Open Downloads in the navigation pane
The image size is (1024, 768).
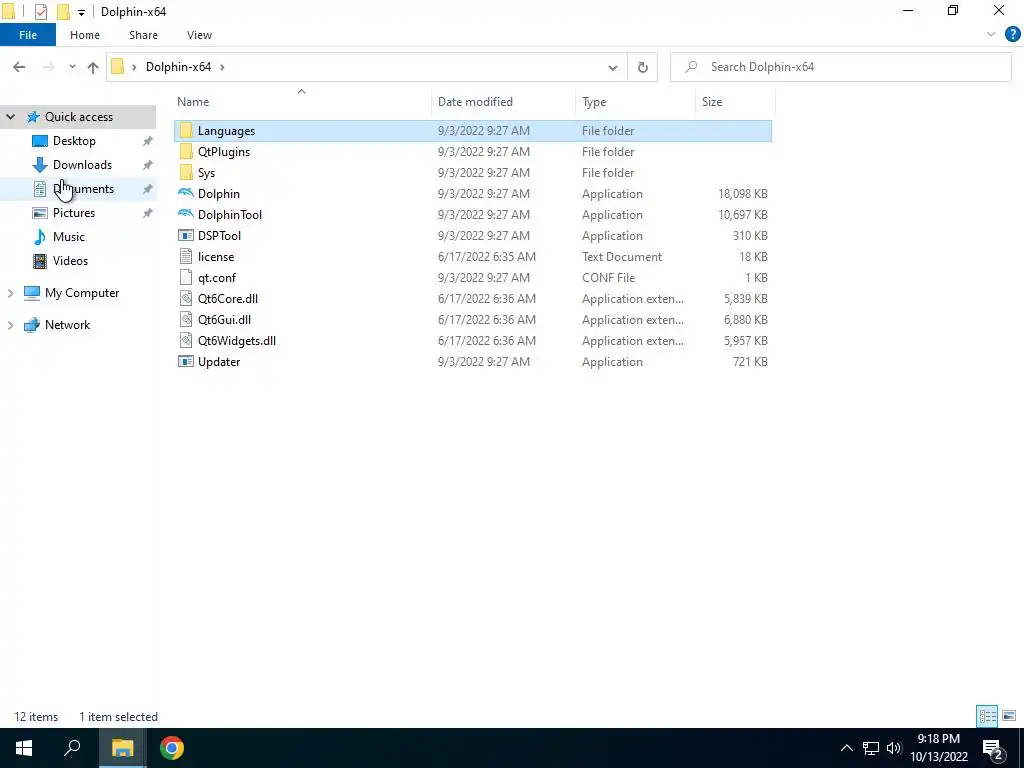82,165
